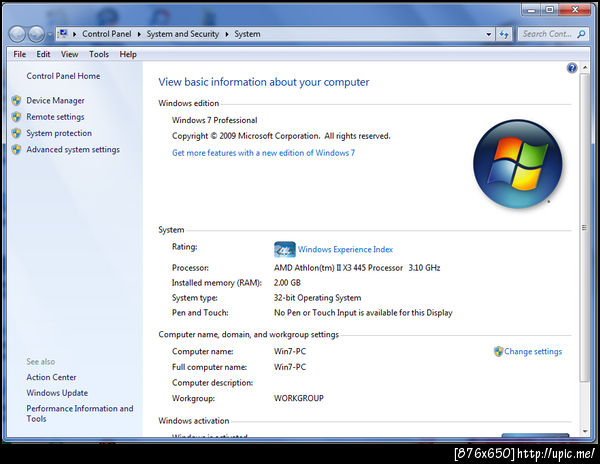600x464 pixels.
Task: Open the Help menu
Action: tap(128, 54)
